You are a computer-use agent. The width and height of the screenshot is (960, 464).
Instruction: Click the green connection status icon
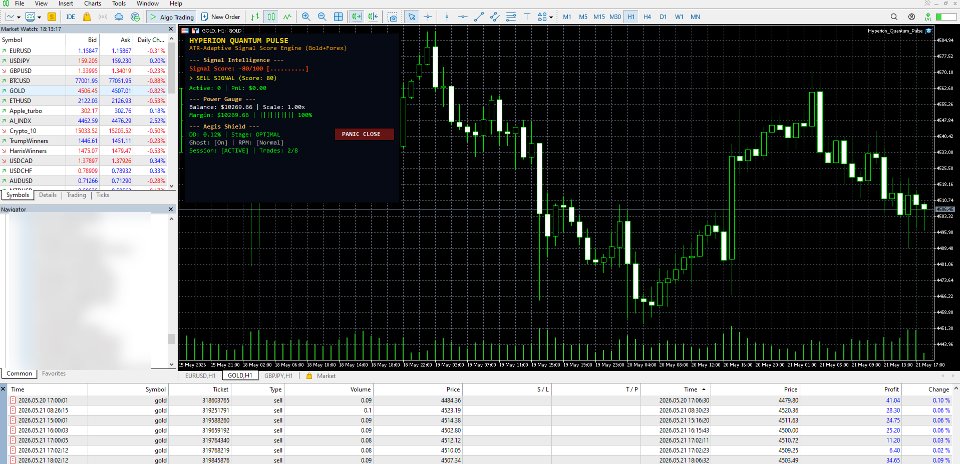(x=929, y=17)
